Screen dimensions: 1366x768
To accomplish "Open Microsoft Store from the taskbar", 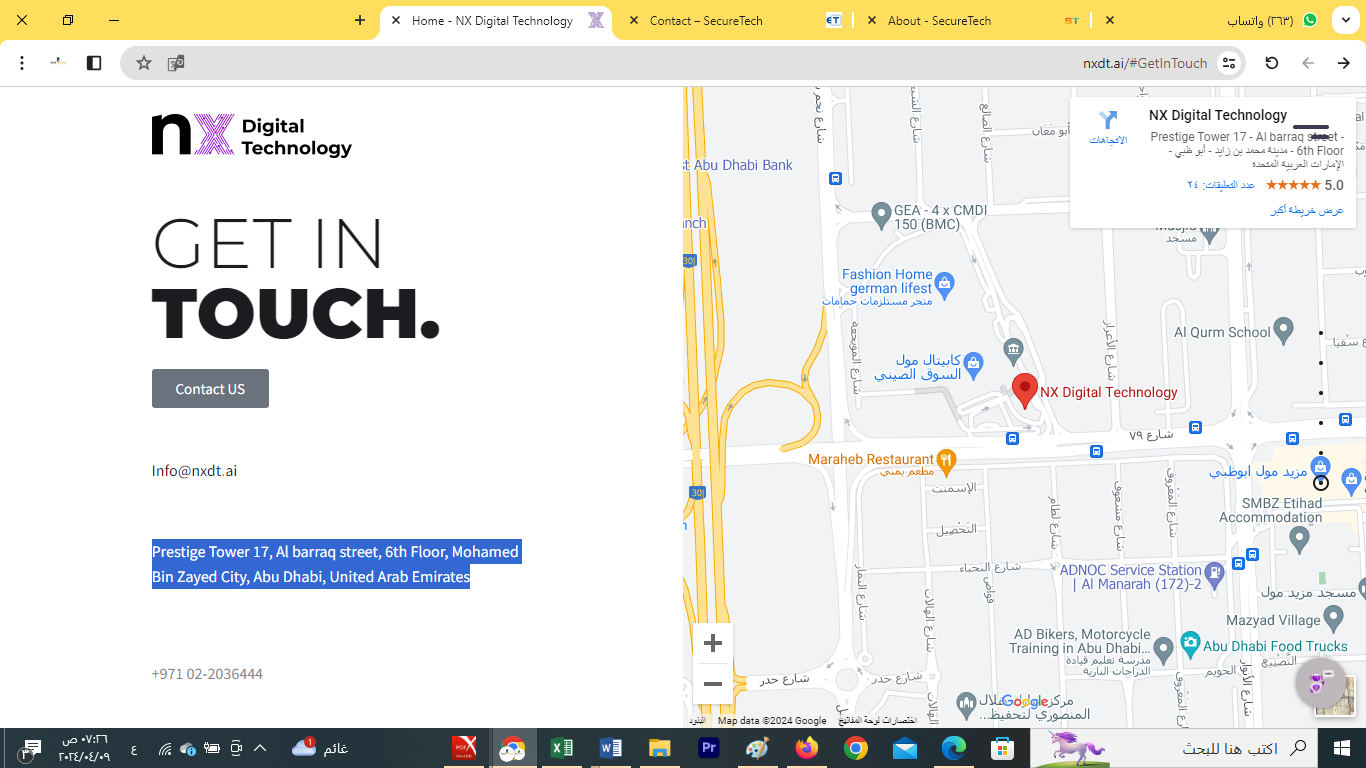I will 1001,748.
